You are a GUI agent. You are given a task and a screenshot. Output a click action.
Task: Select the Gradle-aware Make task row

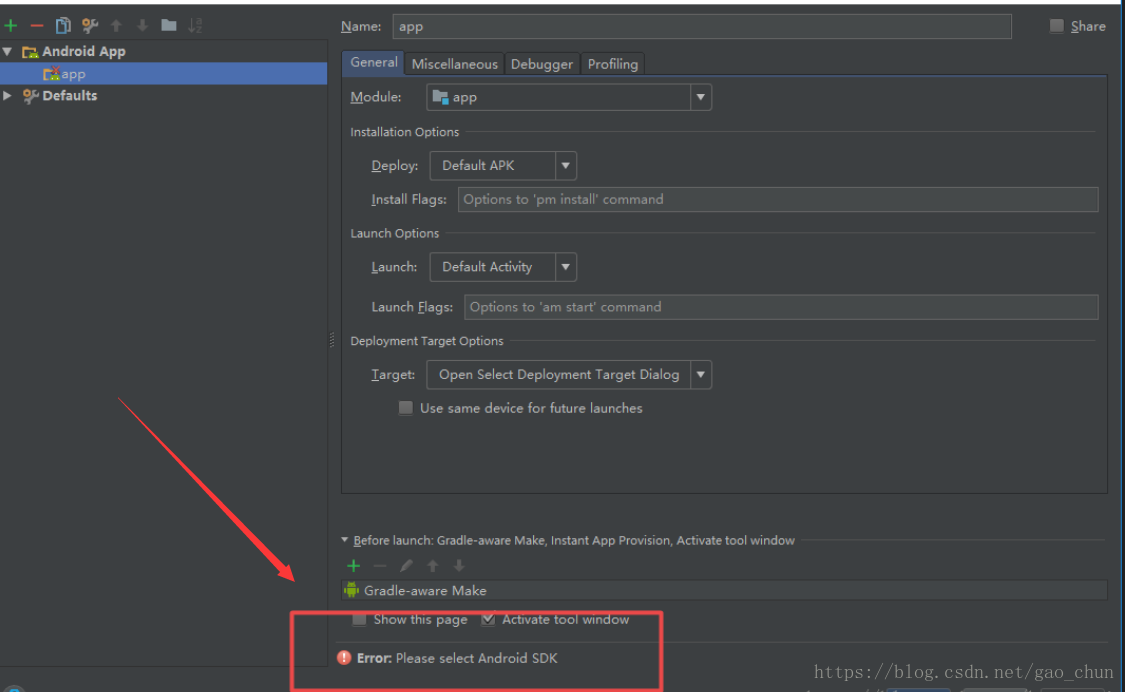click(724, 591)
